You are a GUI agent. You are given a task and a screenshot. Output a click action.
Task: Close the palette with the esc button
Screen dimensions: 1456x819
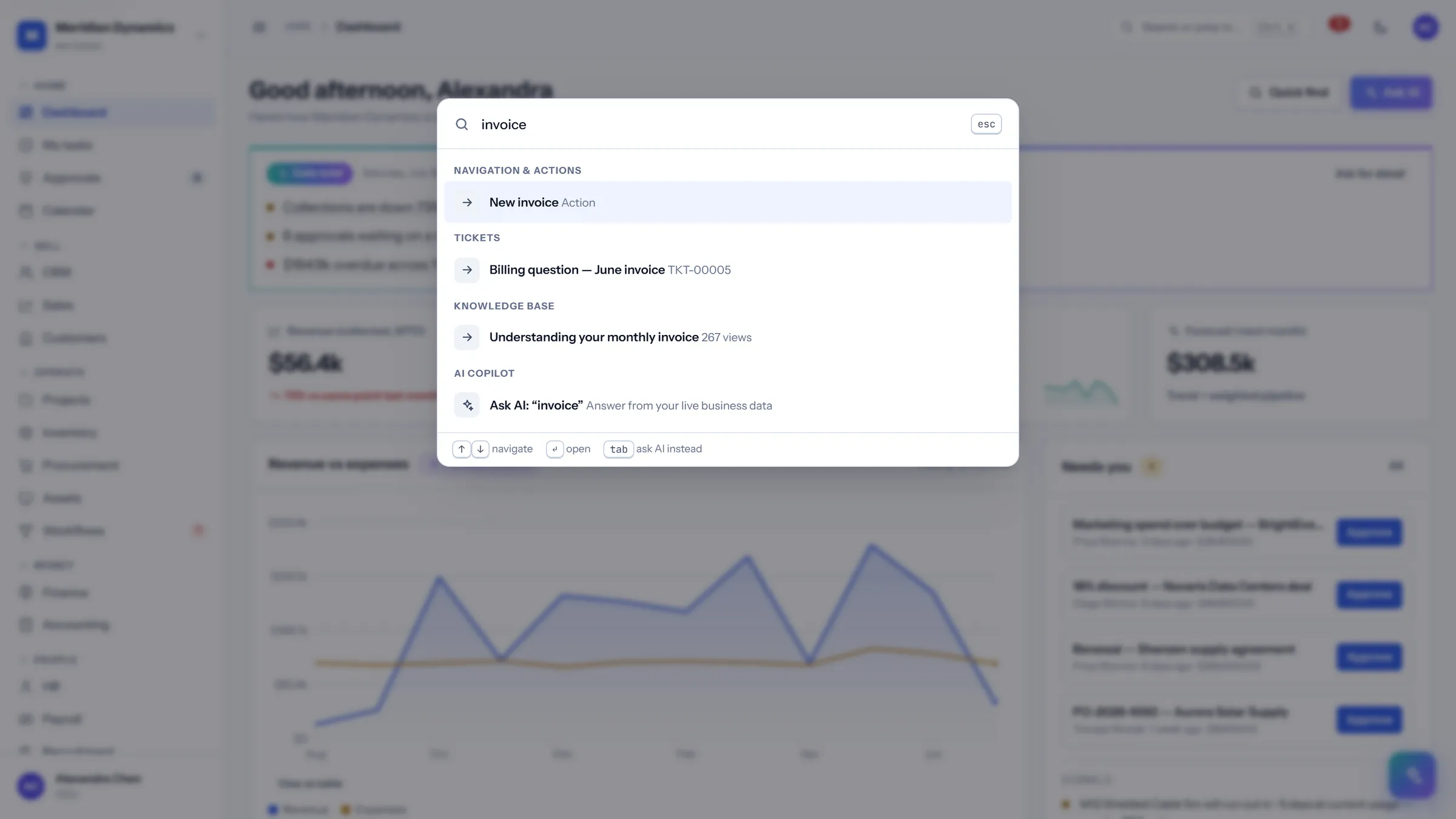tap(986, 124)
